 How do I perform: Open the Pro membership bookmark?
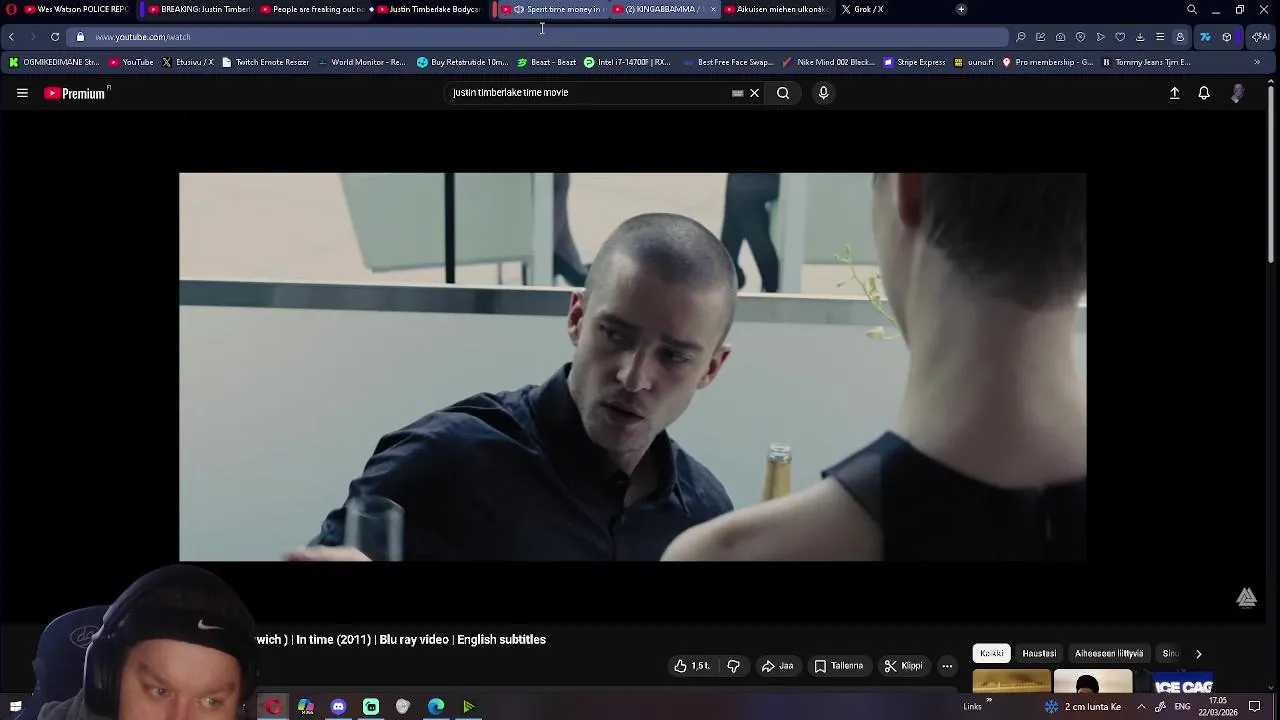point(1048,62)
